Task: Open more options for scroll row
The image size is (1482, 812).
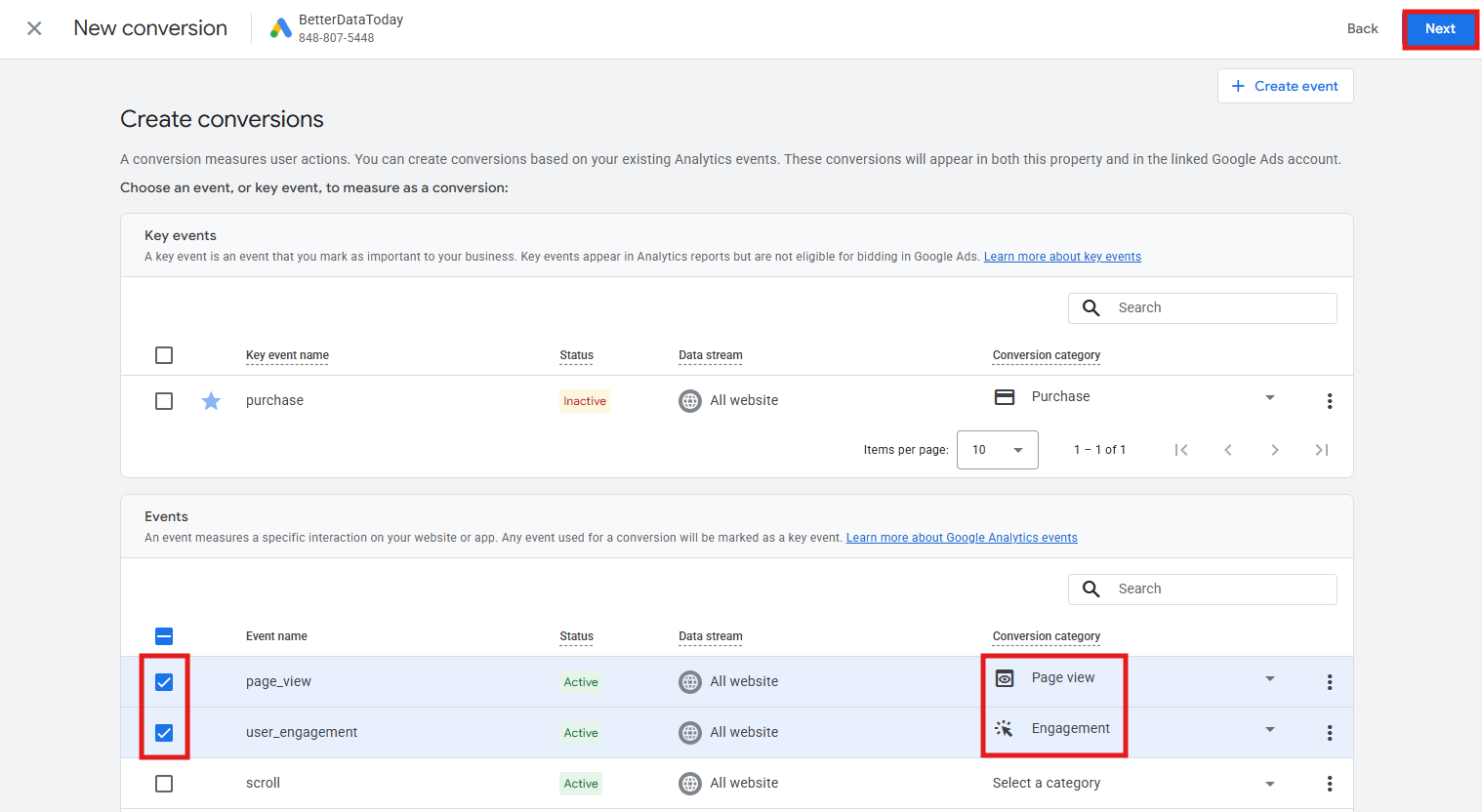Action: tap(1330, 784)
